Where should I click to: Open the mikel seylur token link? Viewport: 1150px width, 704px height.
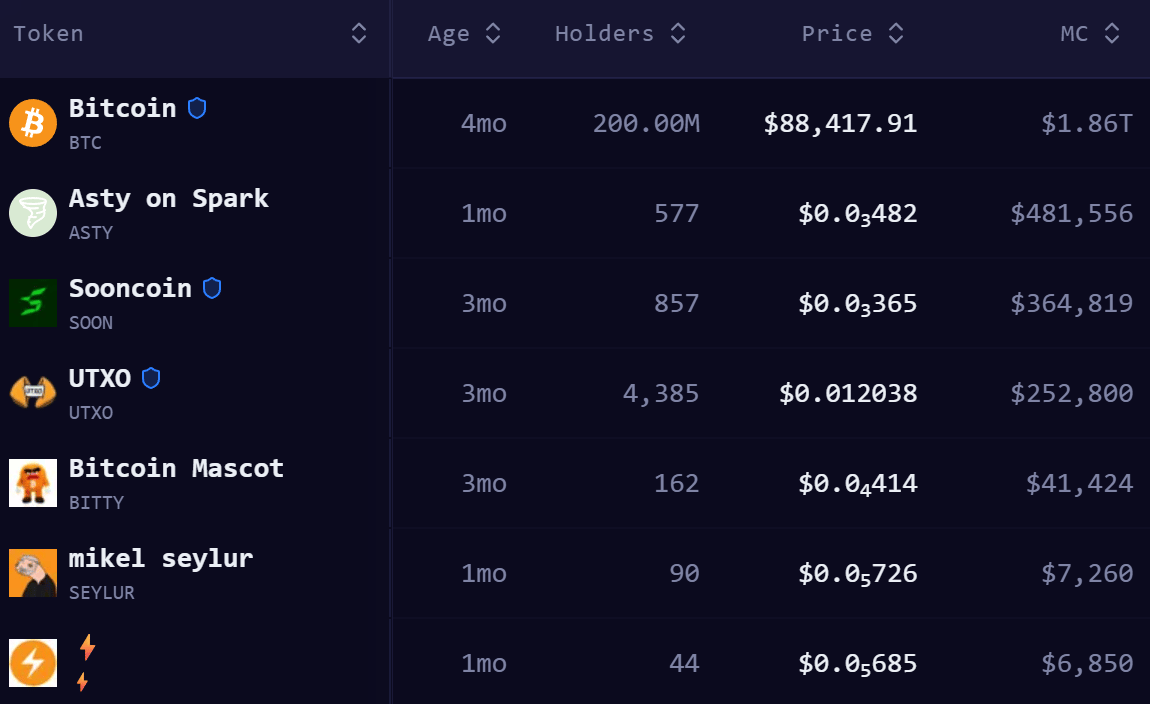160,559
